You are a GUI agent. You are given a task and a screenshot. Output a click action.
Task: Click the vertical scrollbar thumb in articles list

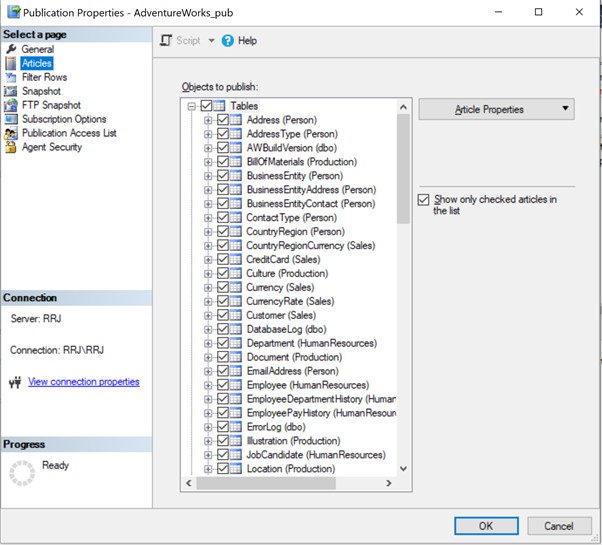(403, 168)
